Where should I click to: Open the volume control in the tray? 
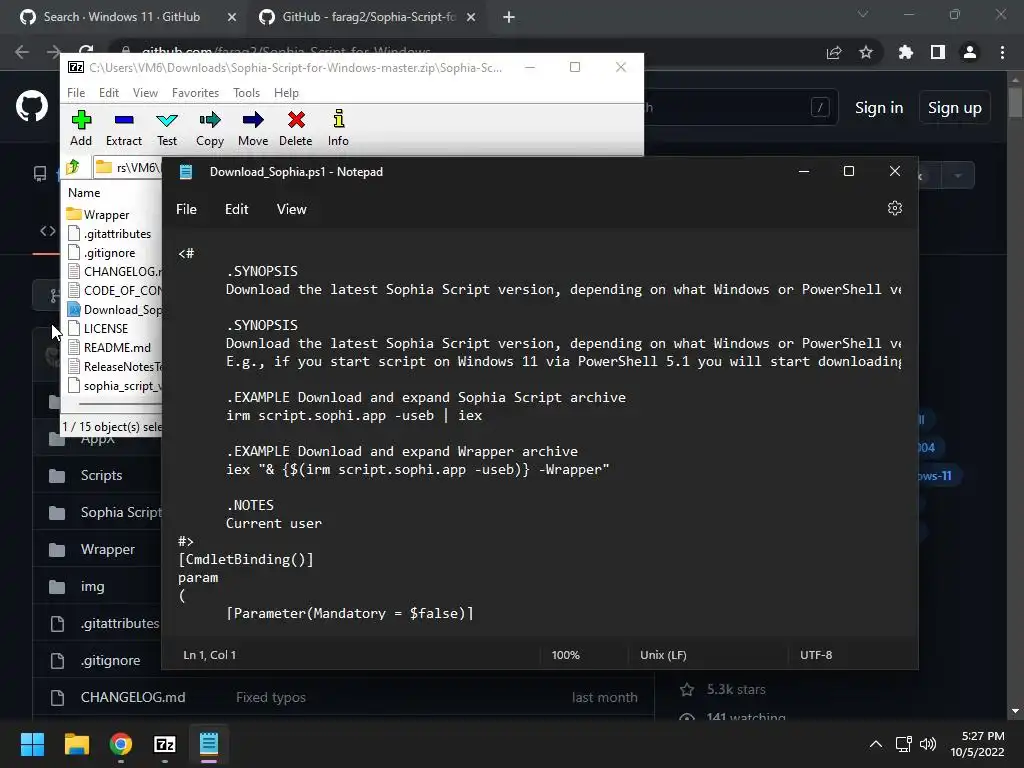tap(927, 744)
